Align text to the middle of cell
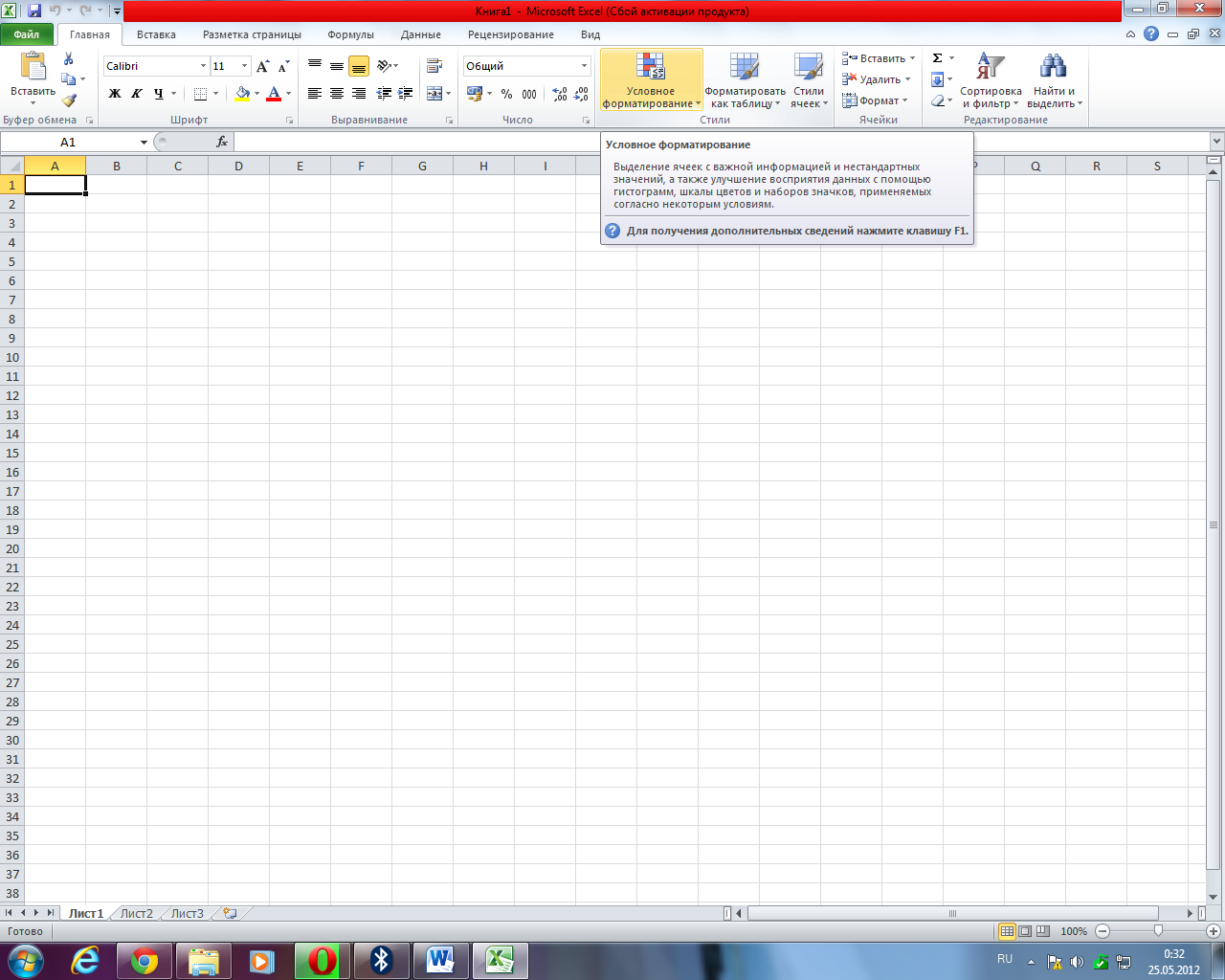 coord(336,66)
